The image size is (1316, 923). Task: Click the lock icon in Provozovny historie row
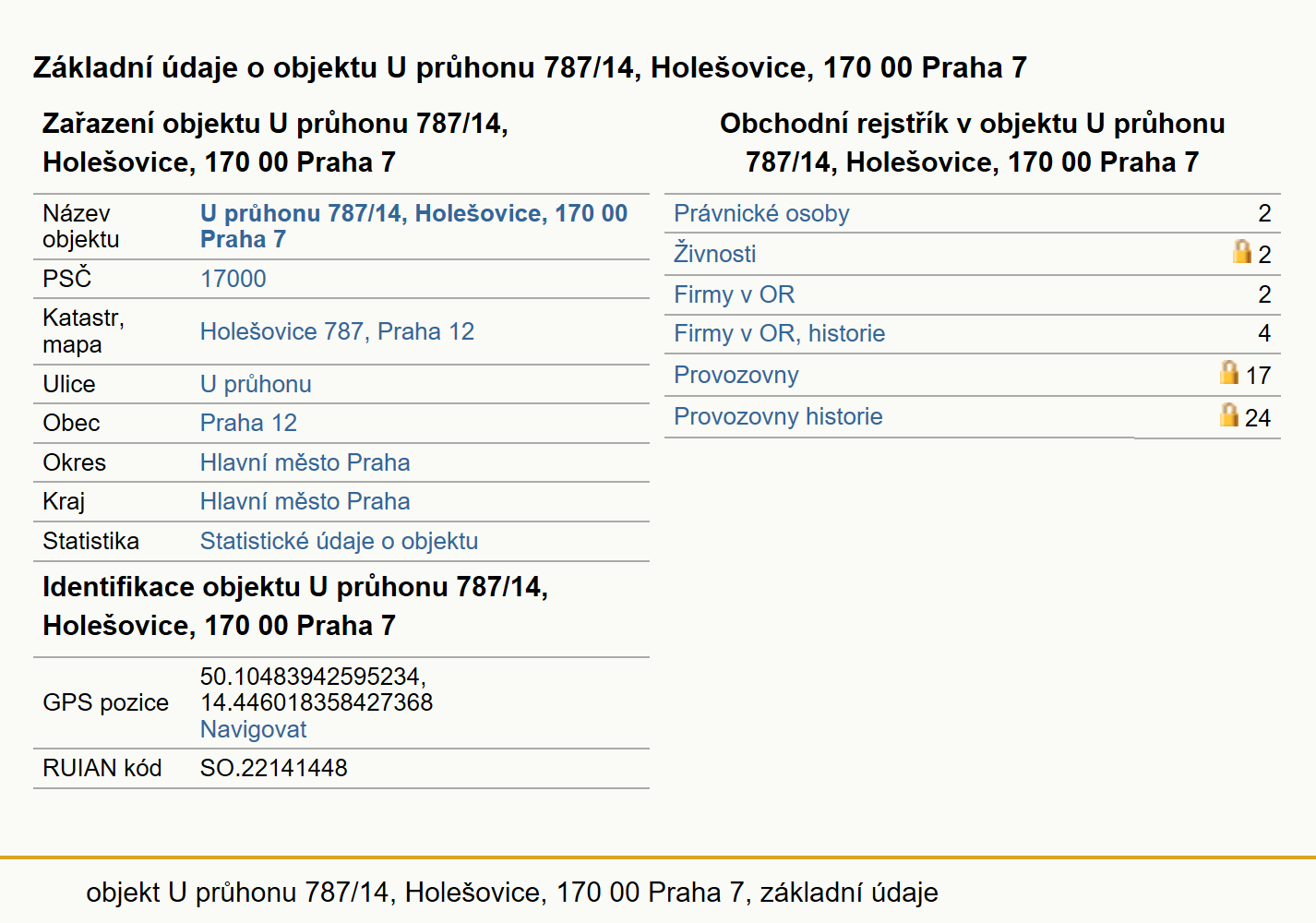point(1229,414)
